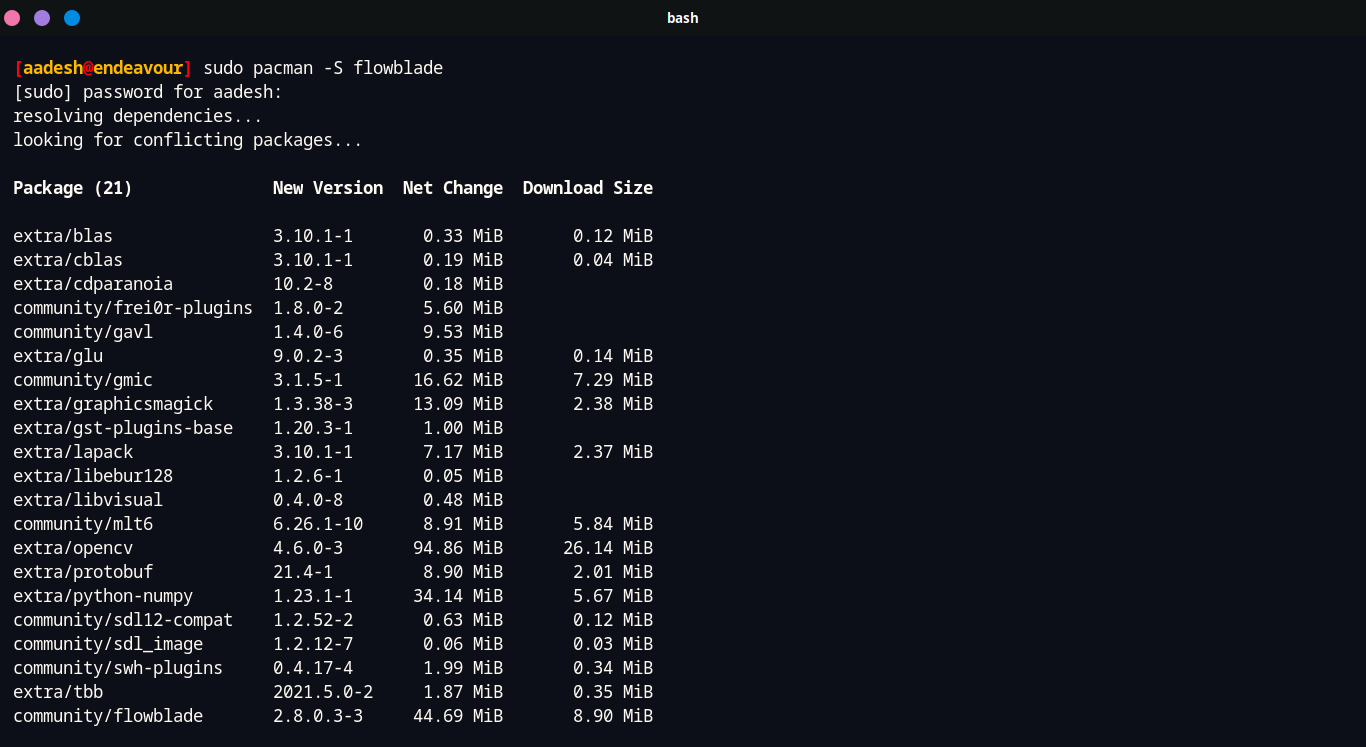The width and height of the screenshot is (1366, 747).
Task: Click the aadesh@endeavour prompt text
Action: tap(102, 67)
